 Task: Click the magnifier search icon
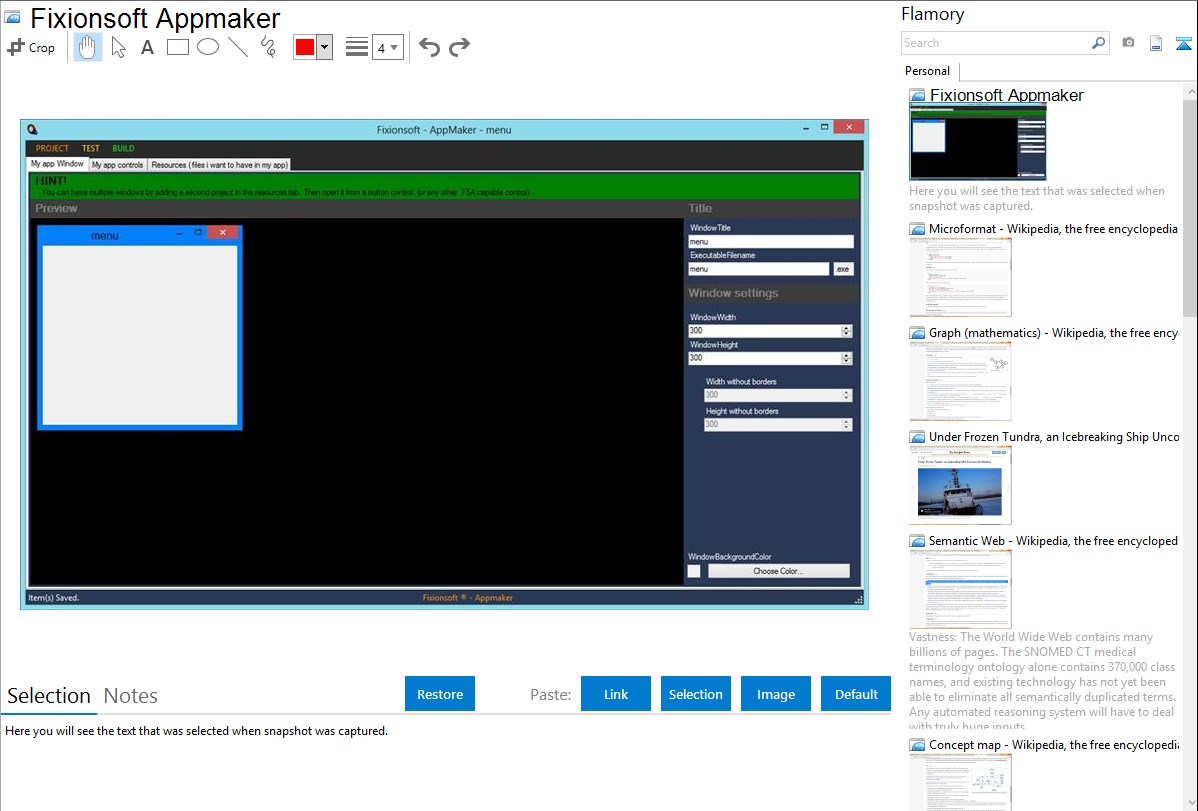(1099, 43)
